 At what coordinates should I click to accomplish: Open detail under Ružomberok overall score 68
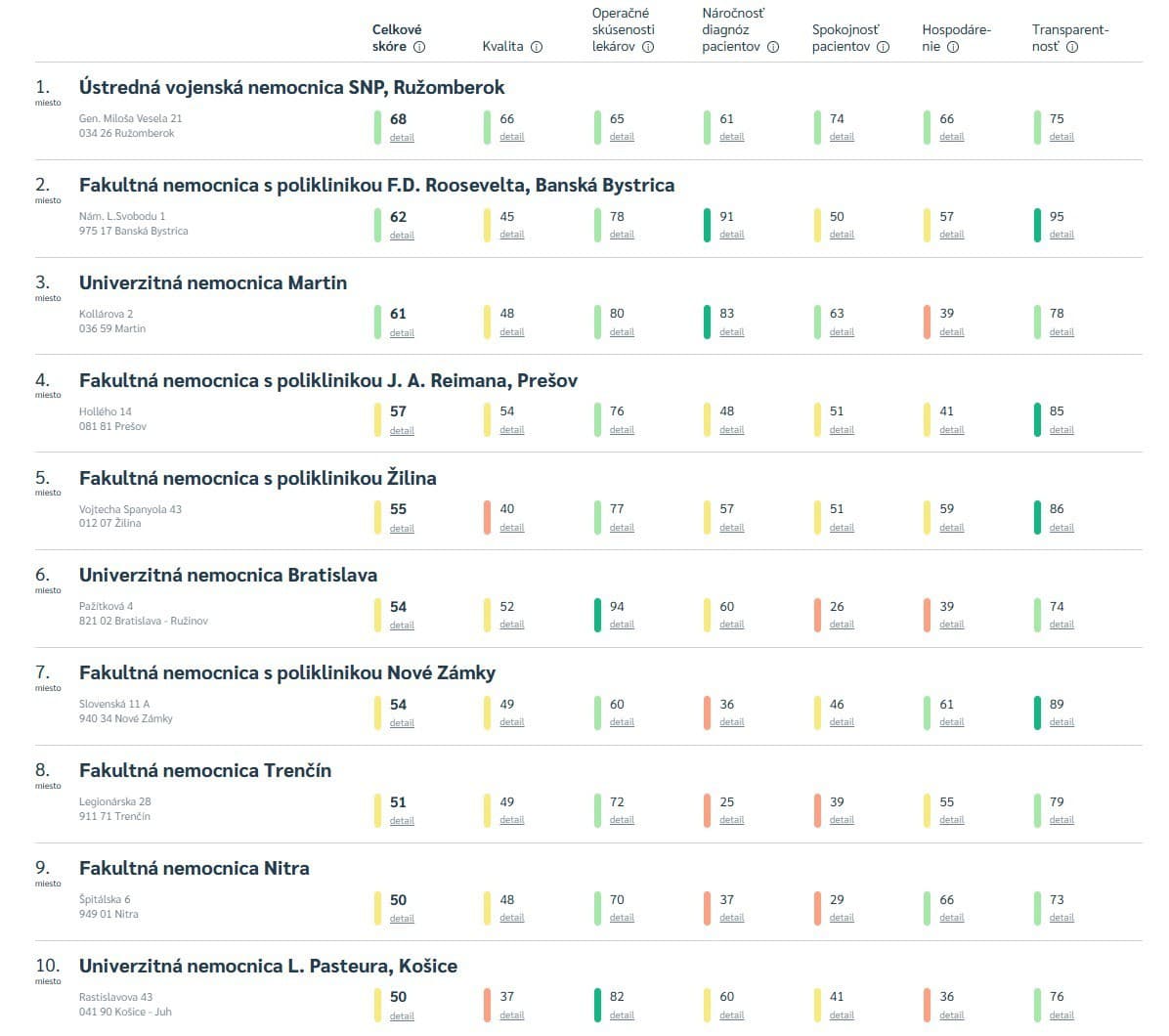click(402, 138)
